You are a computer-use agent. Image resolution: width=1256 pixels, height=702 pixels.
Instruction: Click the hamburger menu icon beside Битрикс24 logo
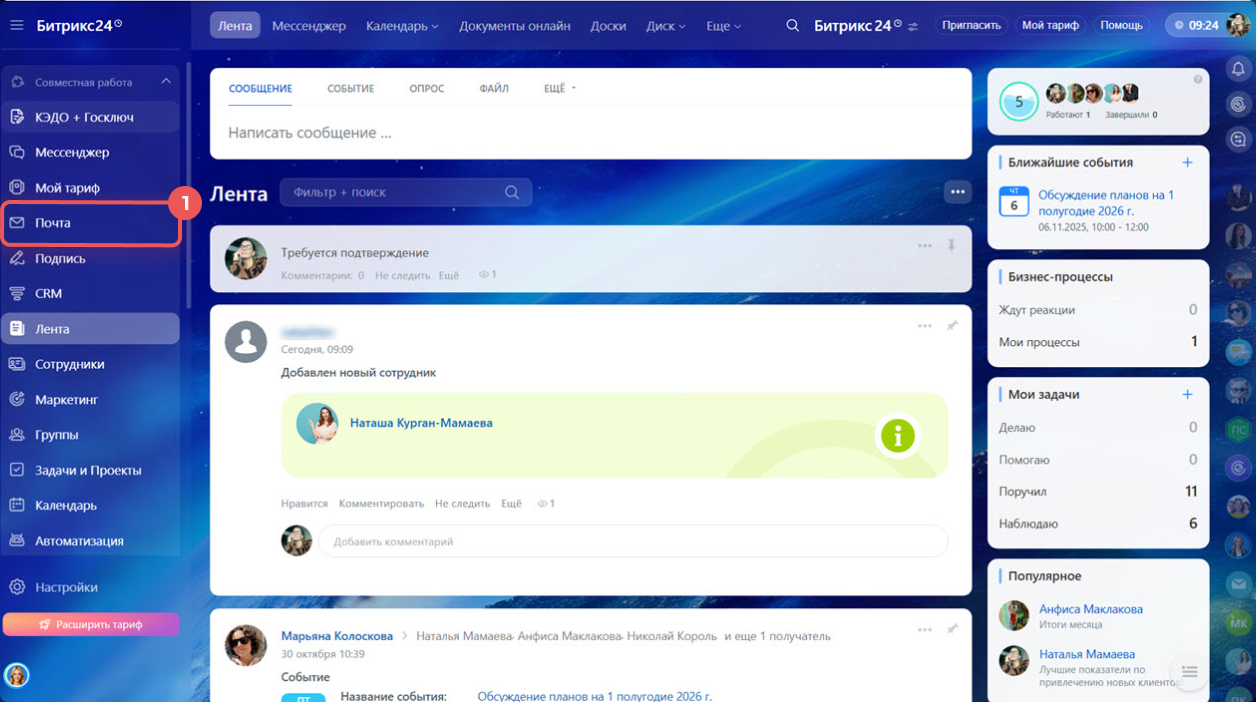click(x=16, y=25)
